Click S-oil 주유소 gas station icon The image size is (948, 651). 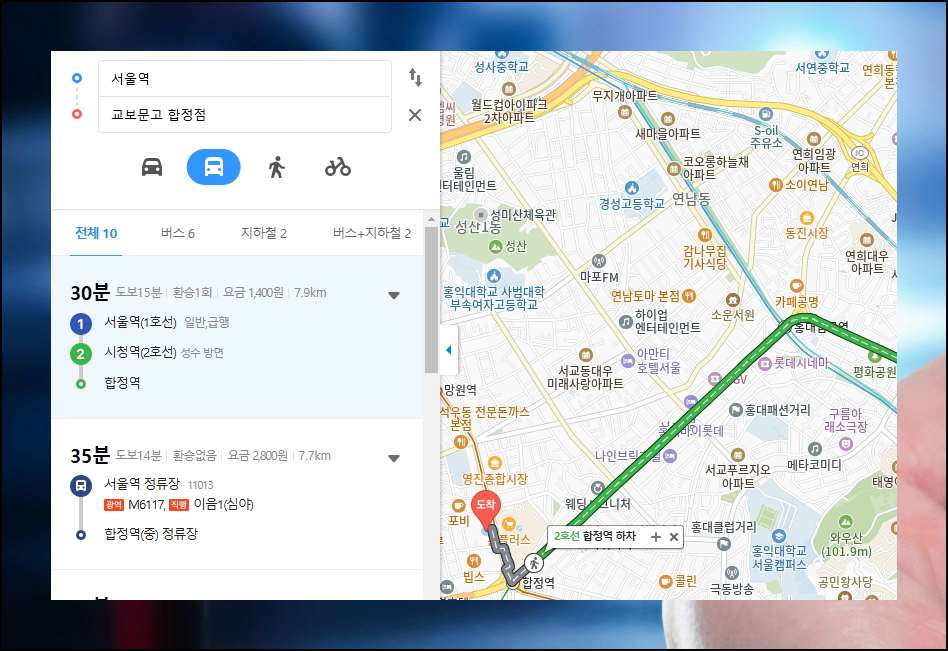tap(766, 114)
